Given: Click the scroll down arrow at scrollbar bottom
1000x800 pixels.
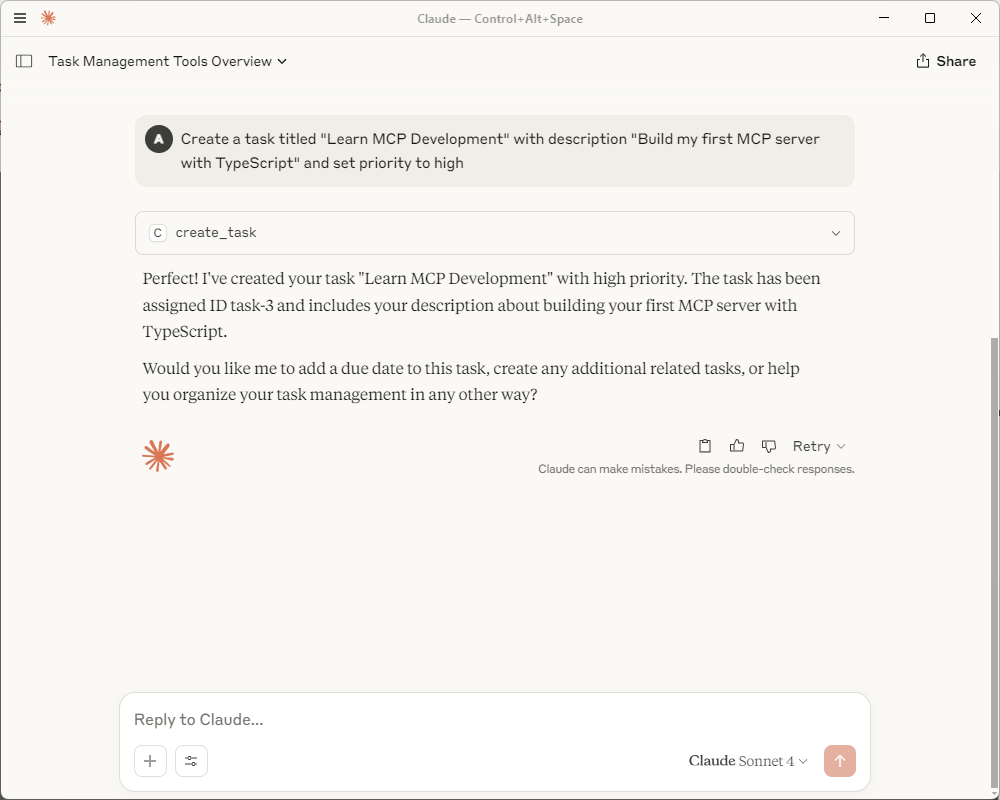Looking at the screenshot, I should [994, 793].
